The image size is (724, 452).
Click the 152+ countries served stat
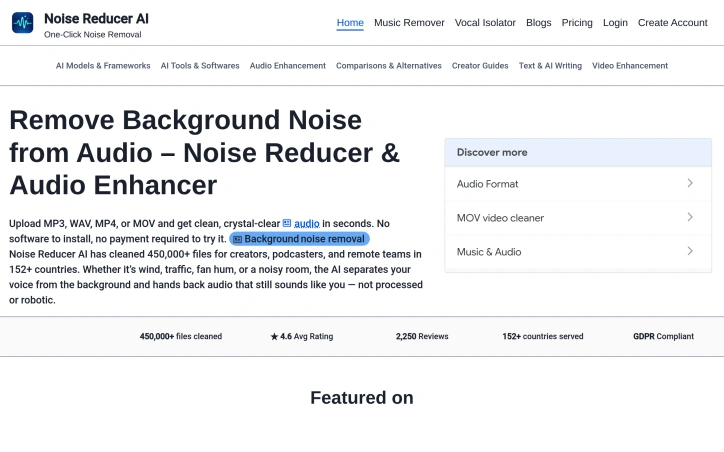(543, 337)
